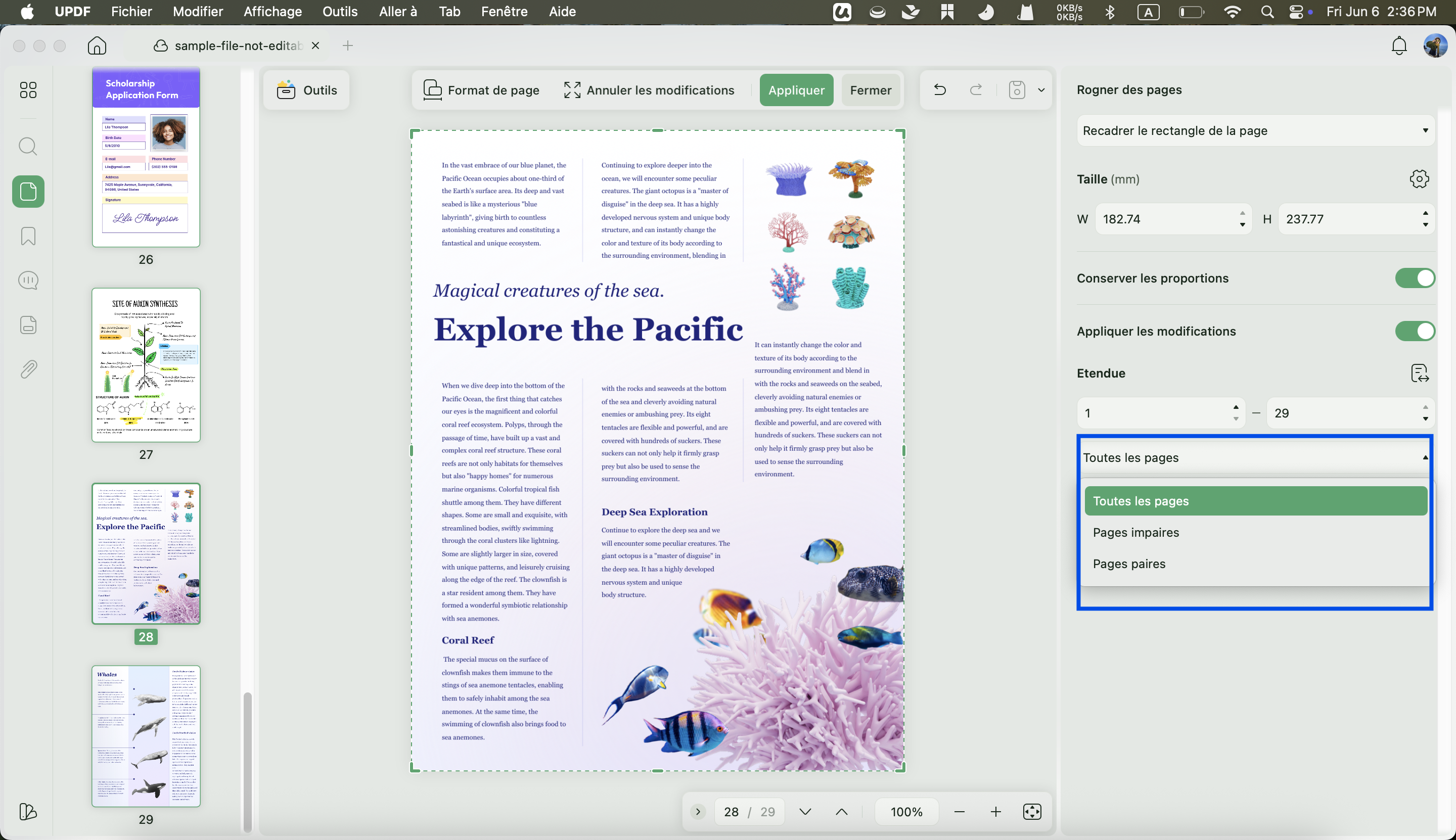Select page 29 Whales thumbnail
This screenshot has height=840, width=1456.
[x=146, y=736]
